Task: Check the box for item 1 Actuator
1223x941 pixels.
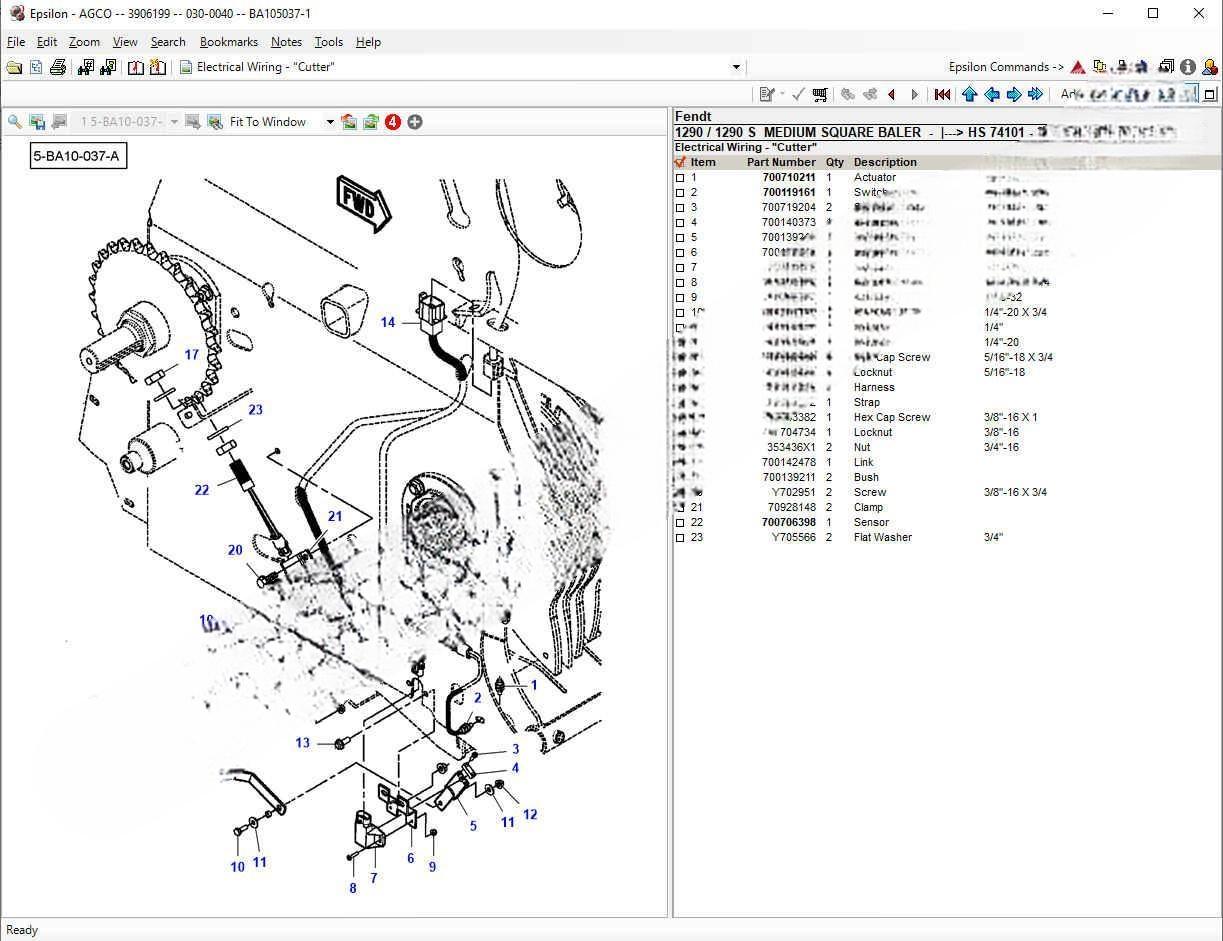Action: pos(681,178)
